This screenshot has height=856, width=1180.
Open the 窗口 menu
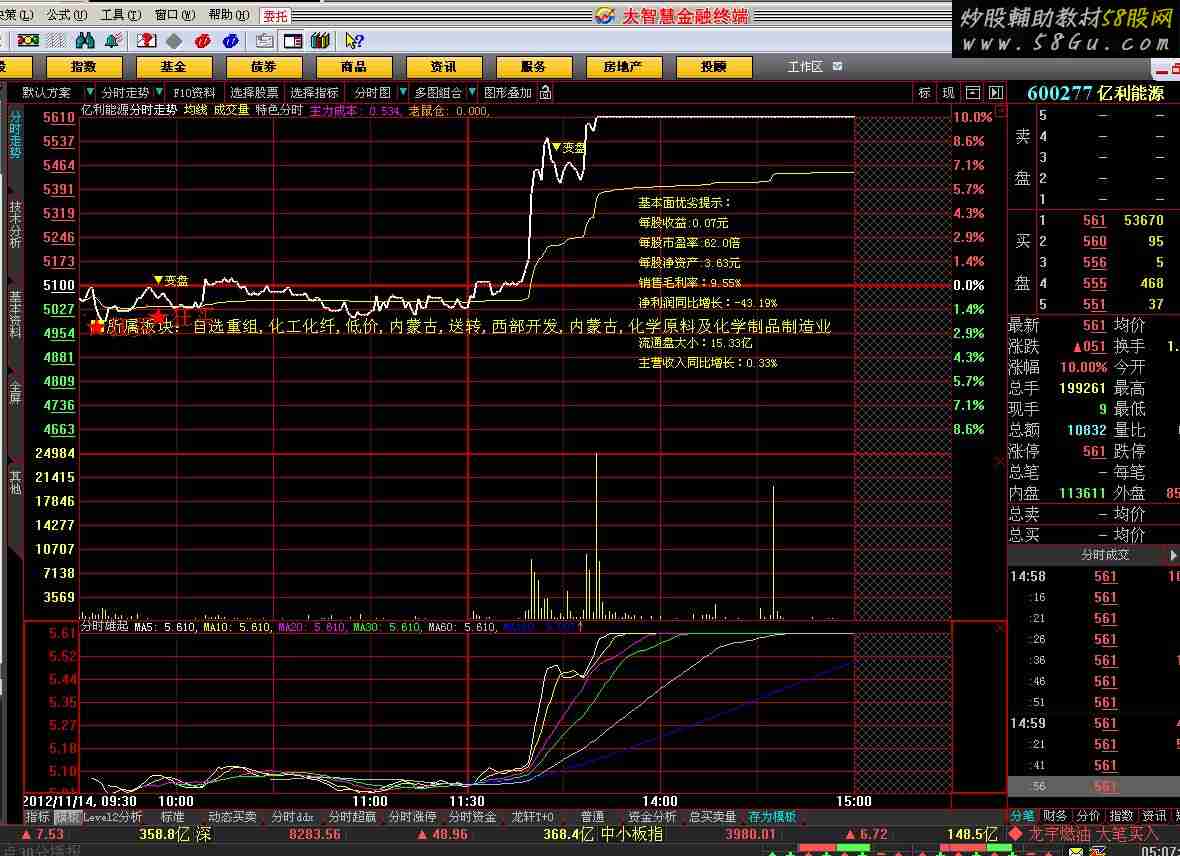coord(175,14)
